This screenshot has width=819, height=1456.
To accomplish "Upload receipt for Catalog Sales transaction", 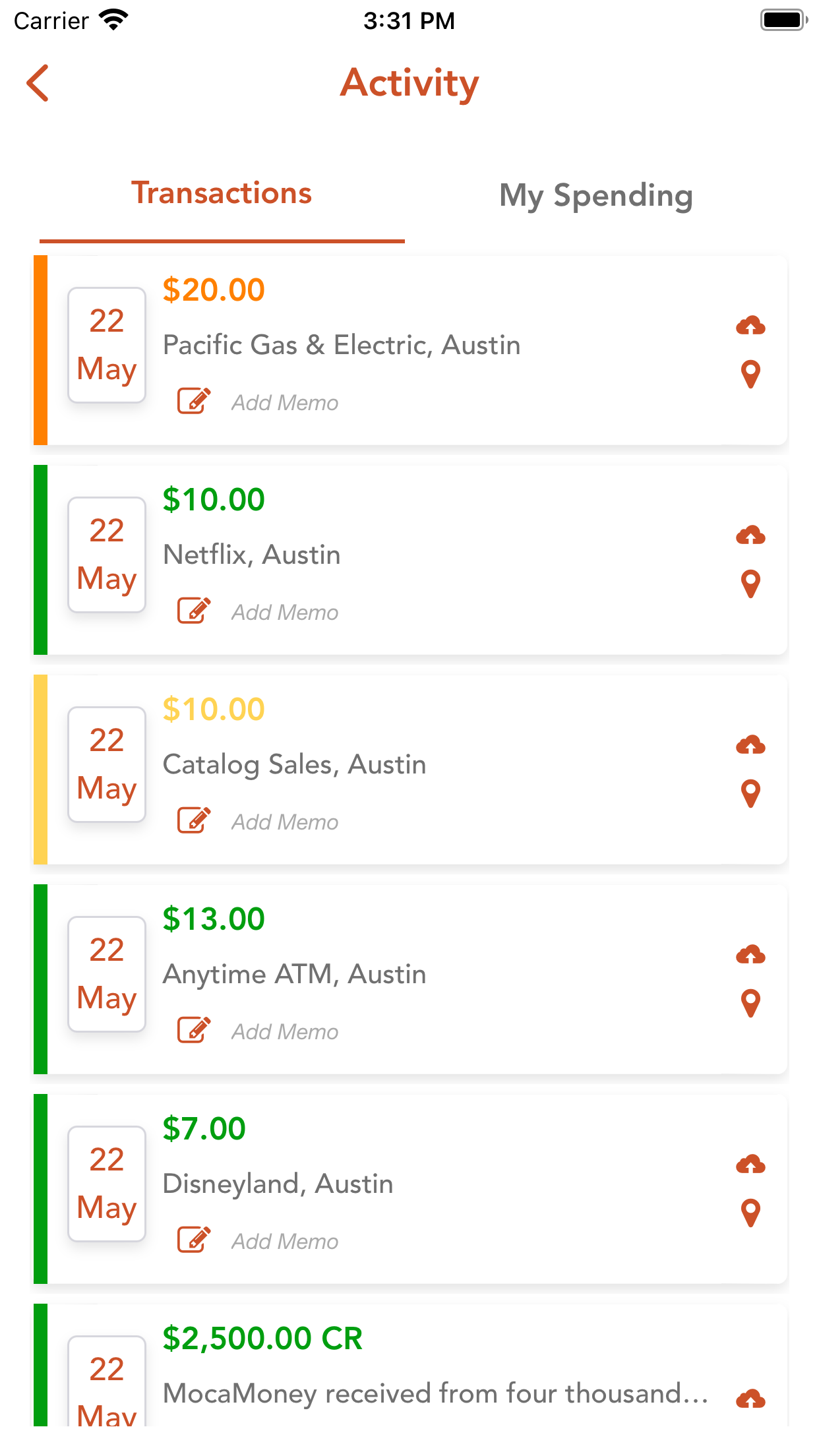I will 750,744.
